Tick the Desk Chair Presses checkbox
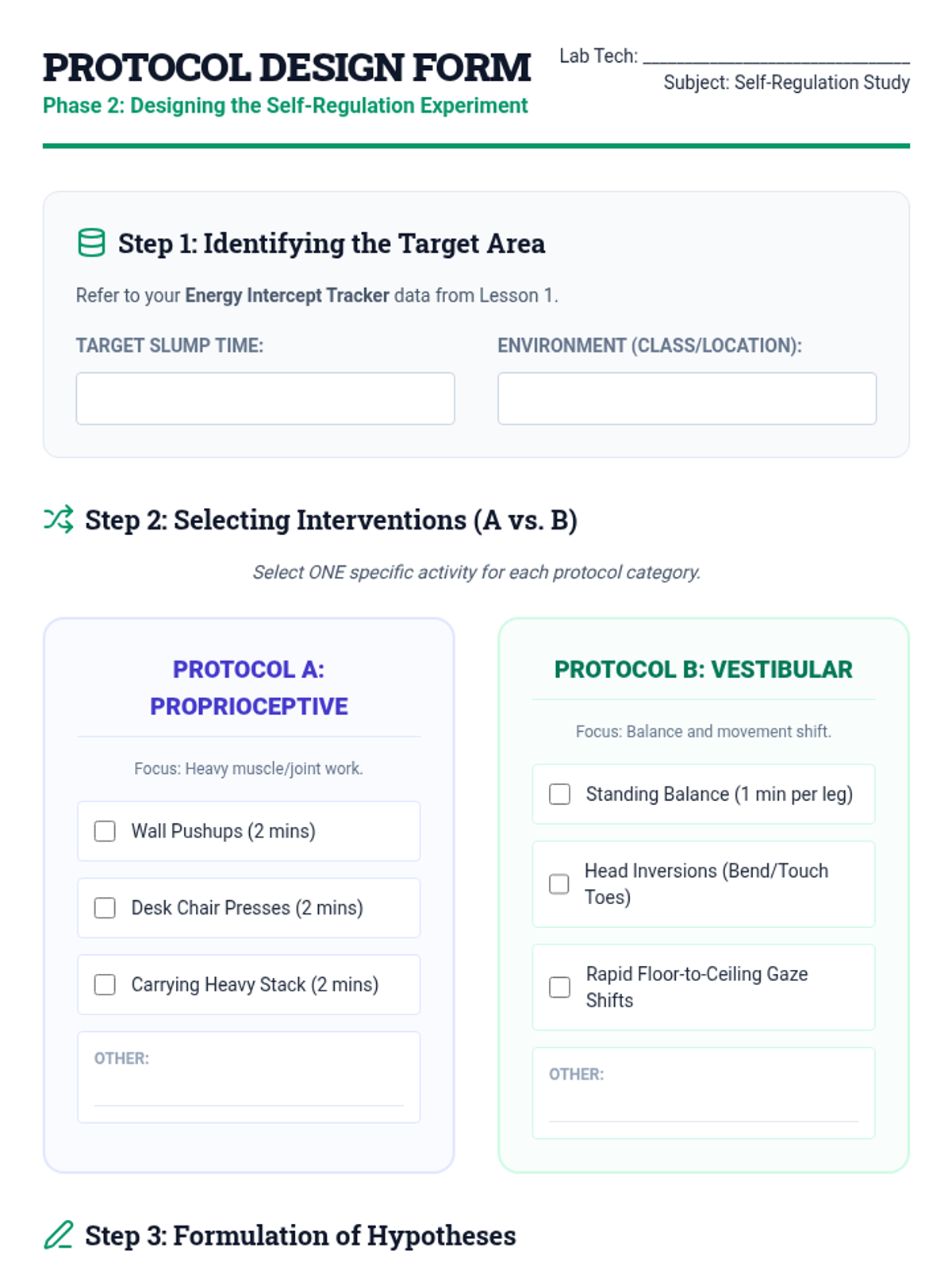Viewport: 952px width, 1270px height. 105,908
